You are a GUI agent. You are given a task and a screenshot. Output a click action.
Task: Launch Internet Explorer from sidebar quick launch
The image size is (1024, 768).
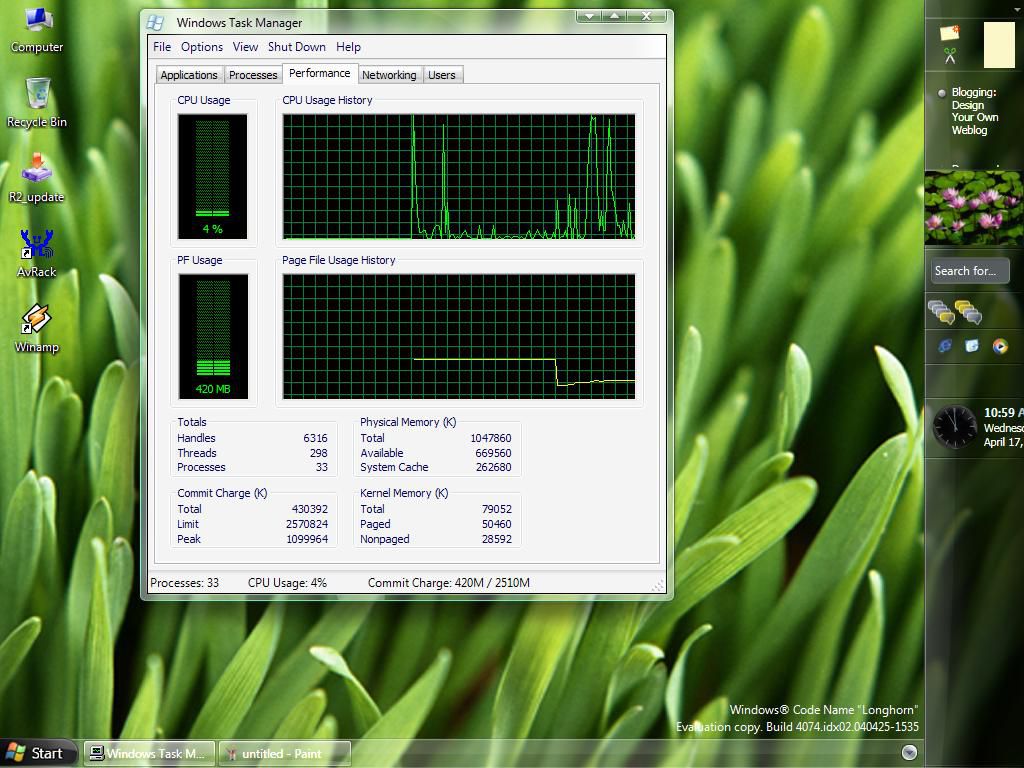click(x=944, y=346)
